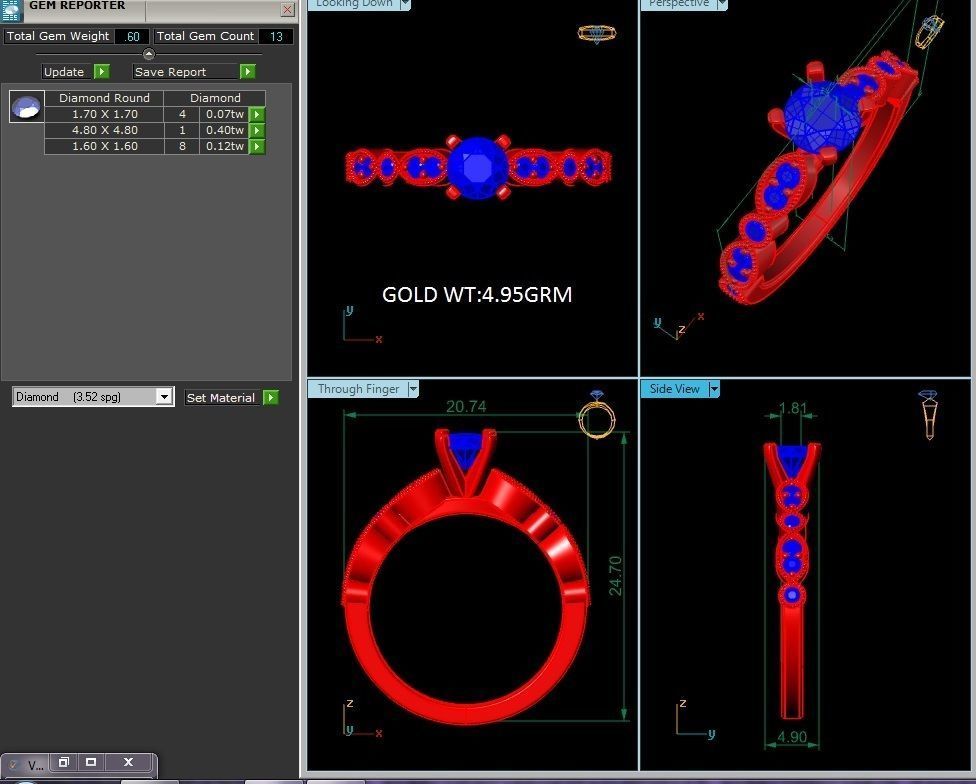Click Save Report button
Viewport: 976px width, 784px height.
pos(185,72)
